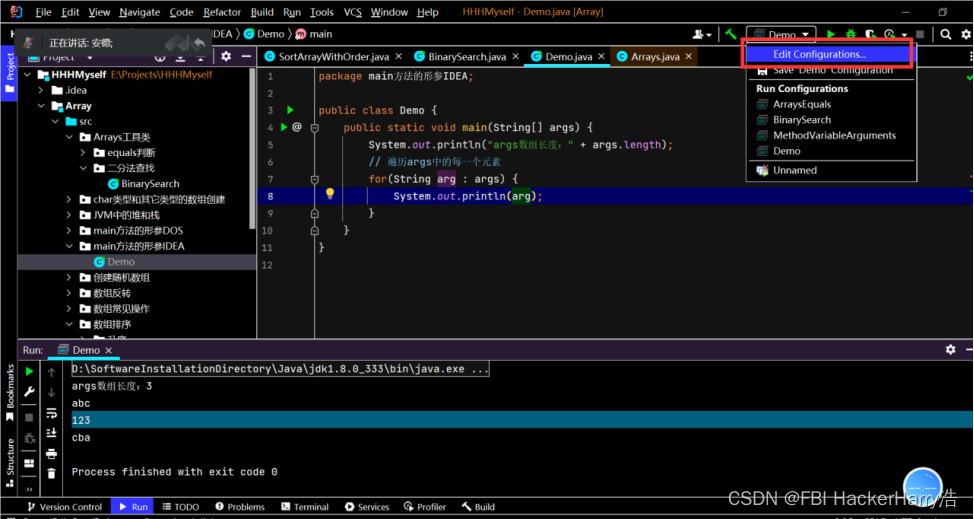
Task: Click the run gutter arrow beside the main method
Action: point(284,127)
